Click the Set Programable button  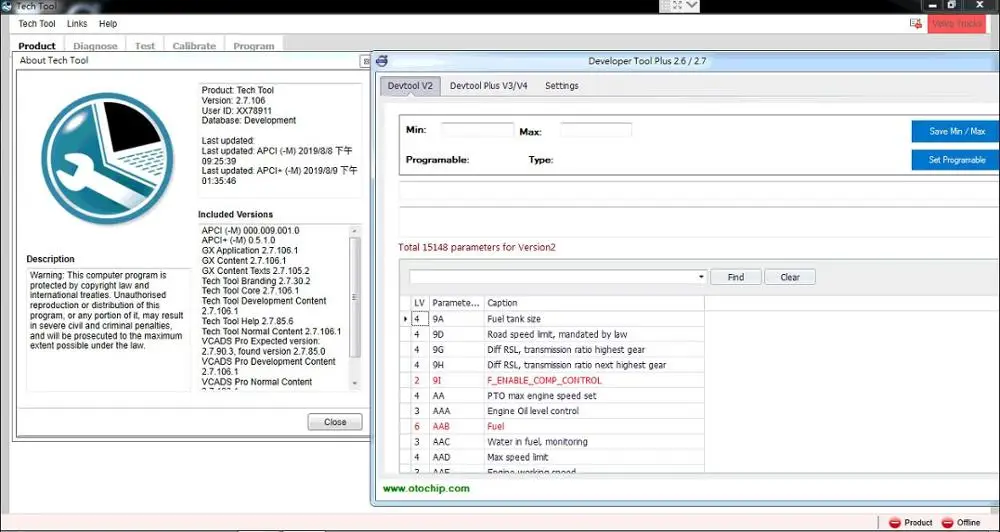tap(956, 160)
